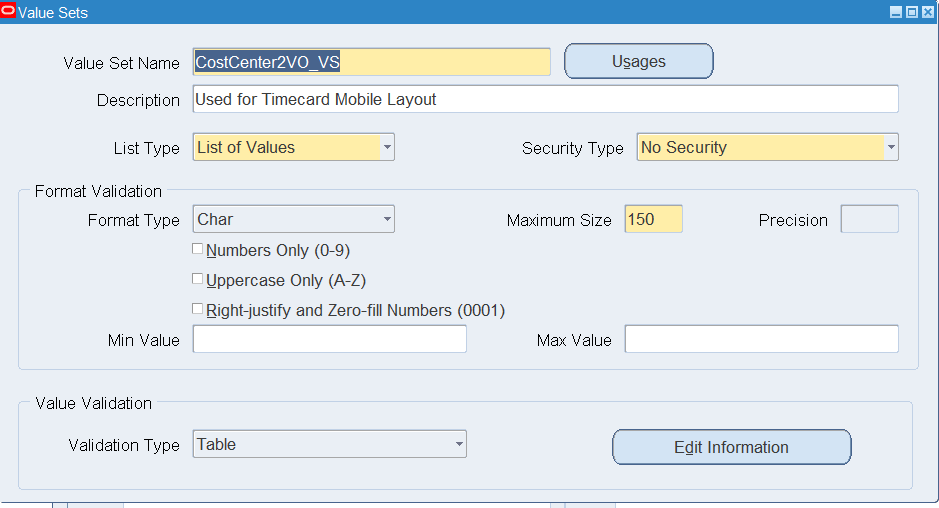The height and width of the screenshot is (508, 939).
Task: Open the List Type dropdown
Action: [387, 147]
